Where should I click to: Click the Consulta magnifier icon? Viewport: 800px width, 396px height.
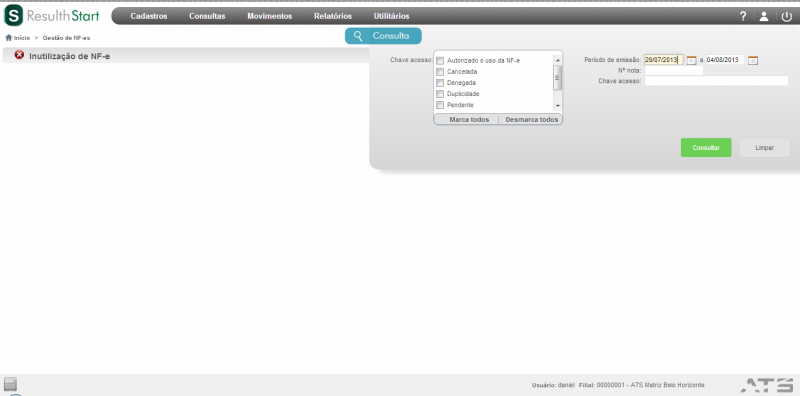[359, 36]
